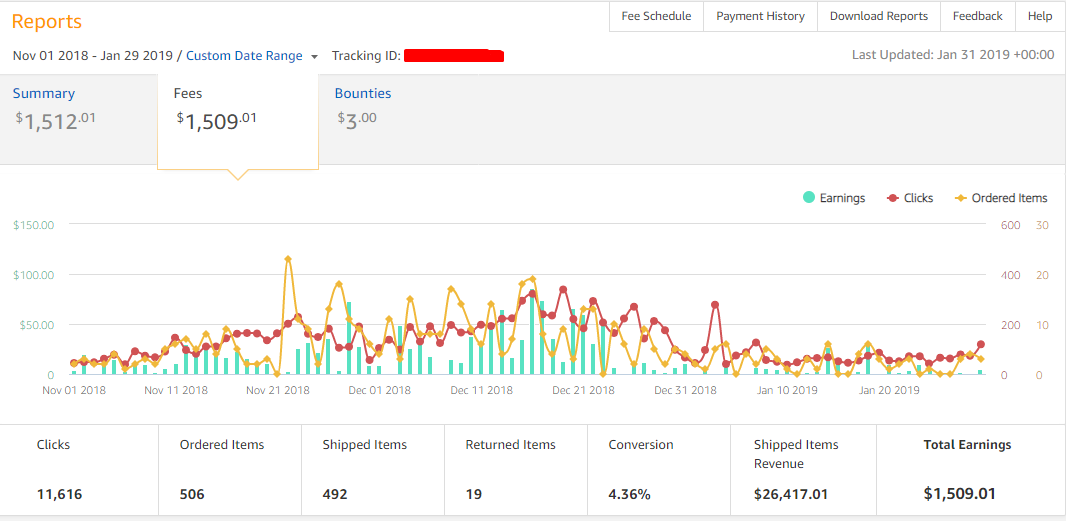Switch to the Summary tab

(x=44, y=93)
